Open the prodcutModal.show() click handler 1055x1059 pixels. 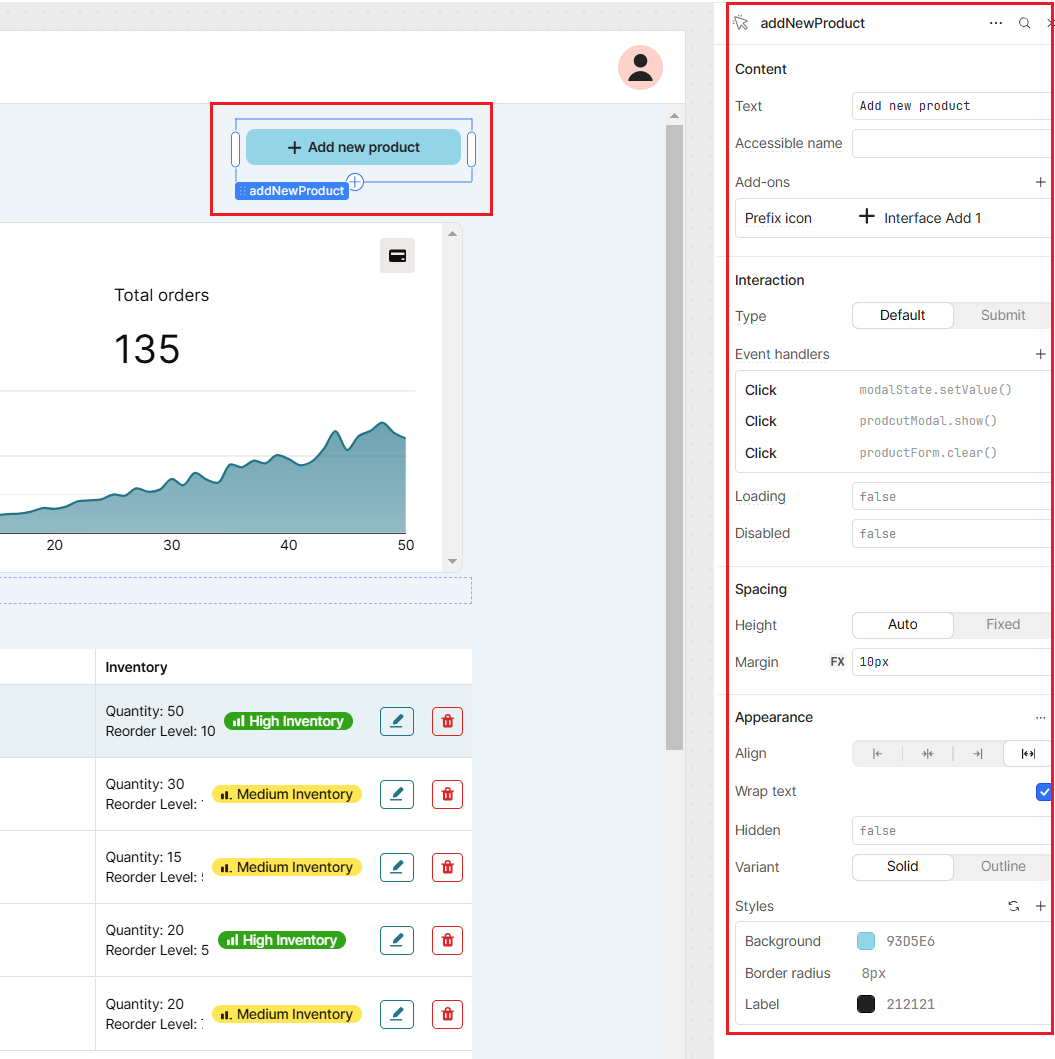pos(892,421)
